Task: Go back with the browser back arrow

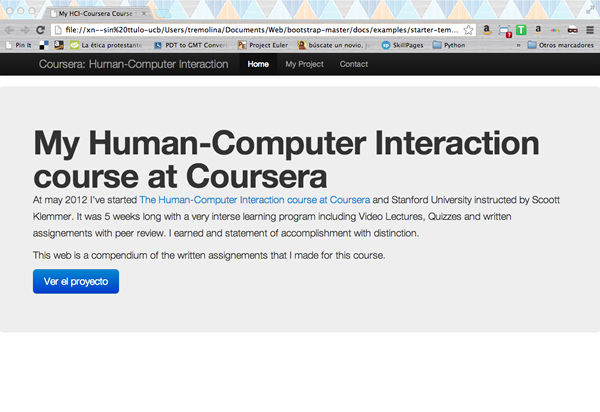Action: coord(10,30)
